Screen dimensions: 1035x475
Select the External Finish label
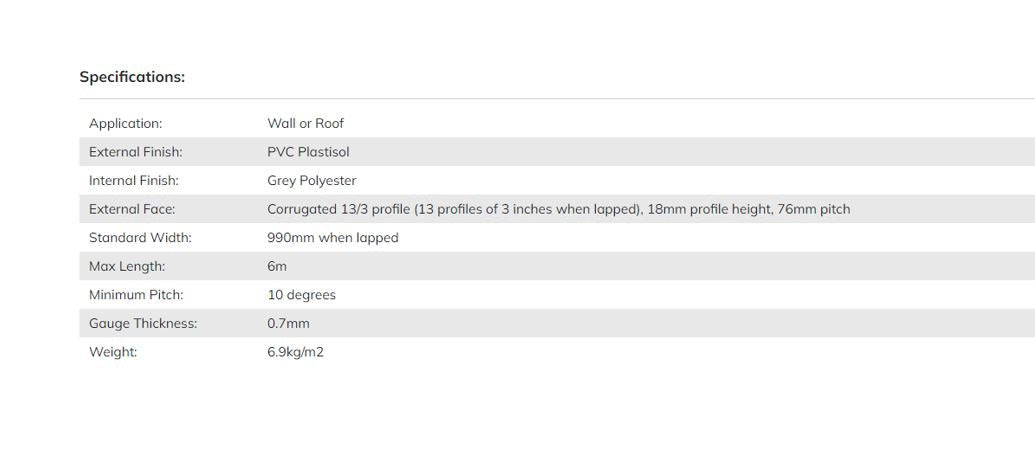click(135, 152)
